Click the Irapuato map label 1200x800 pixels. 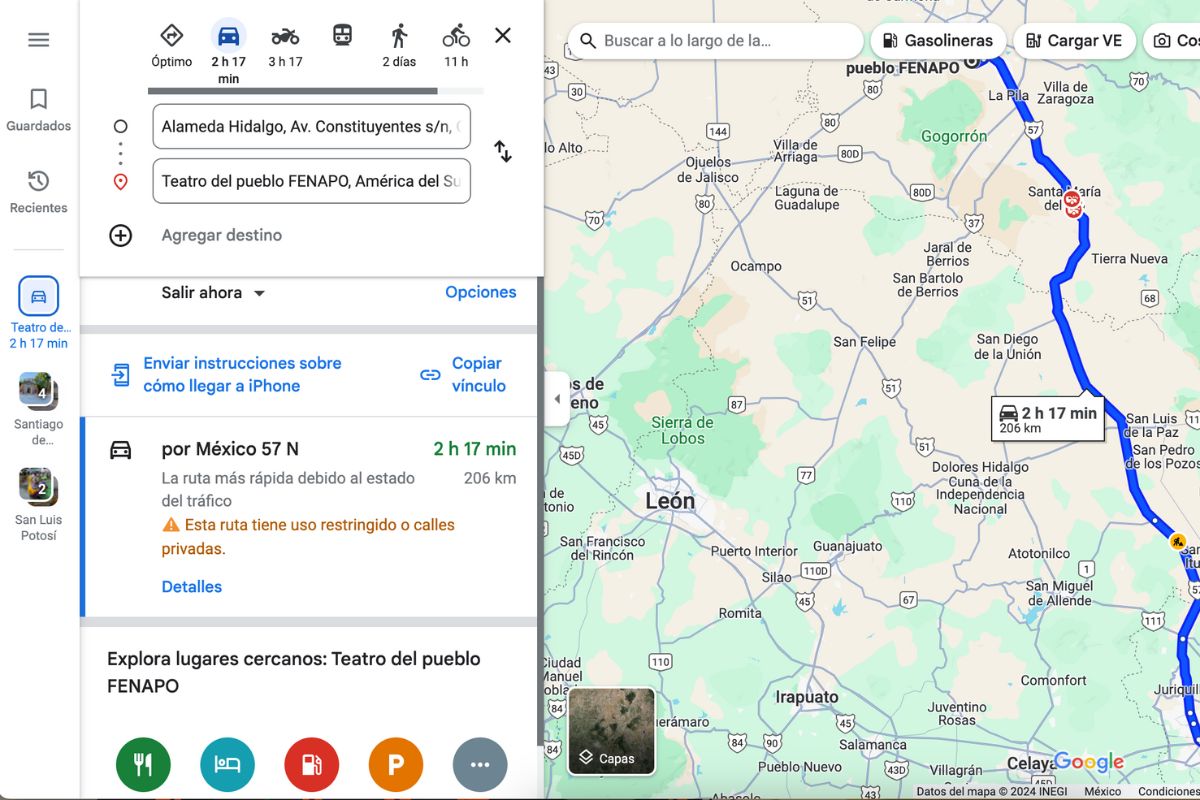(x=807, y=697)
